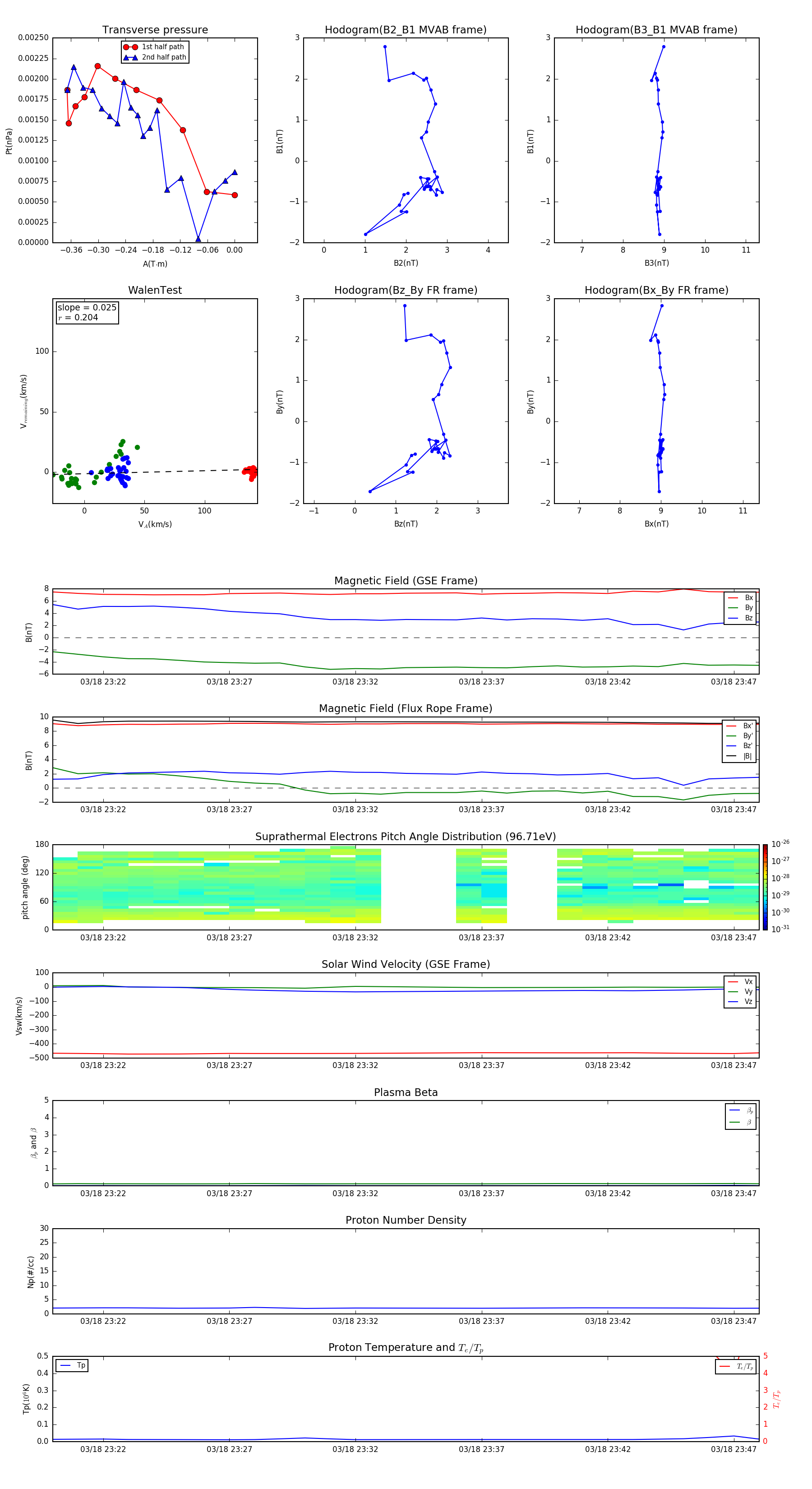Click the 'Bz' legend entry in GSE panel
The image size is (812, 1489).
tap(740, 618)
